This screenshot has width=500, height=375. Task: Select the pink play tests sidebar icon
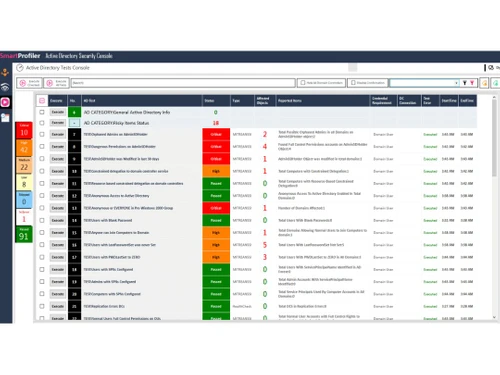(x=5, y=102)
